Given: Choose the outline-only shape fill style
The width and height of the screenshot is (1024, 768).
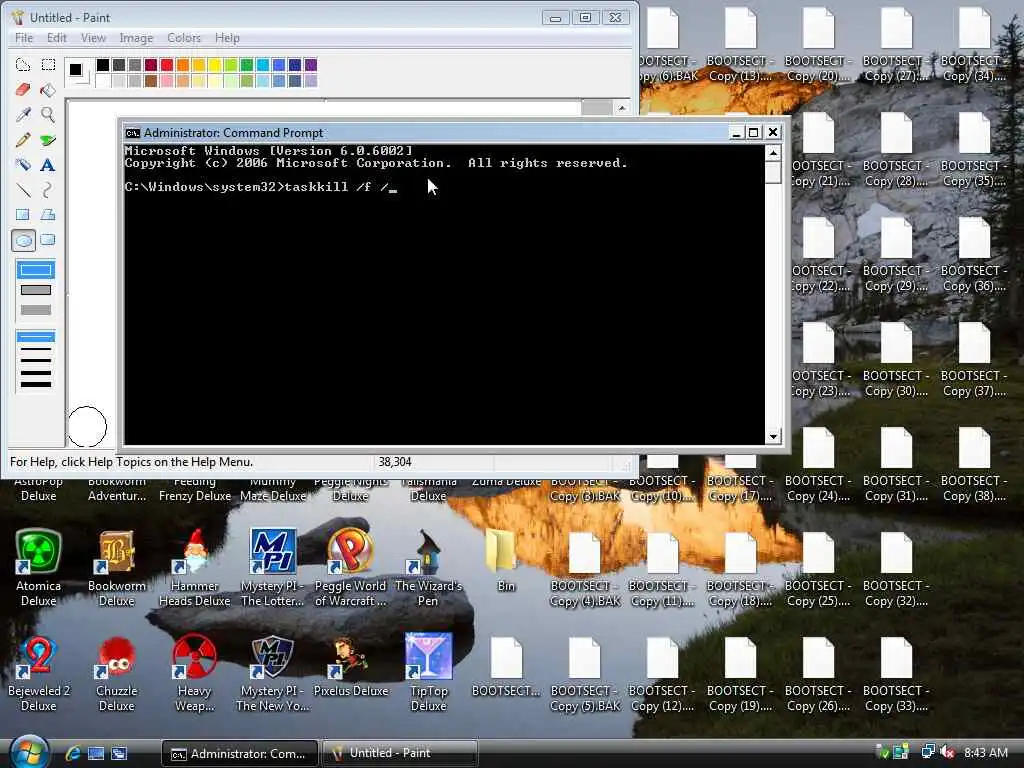Looking at the screenshot, I should coord(36,270).
